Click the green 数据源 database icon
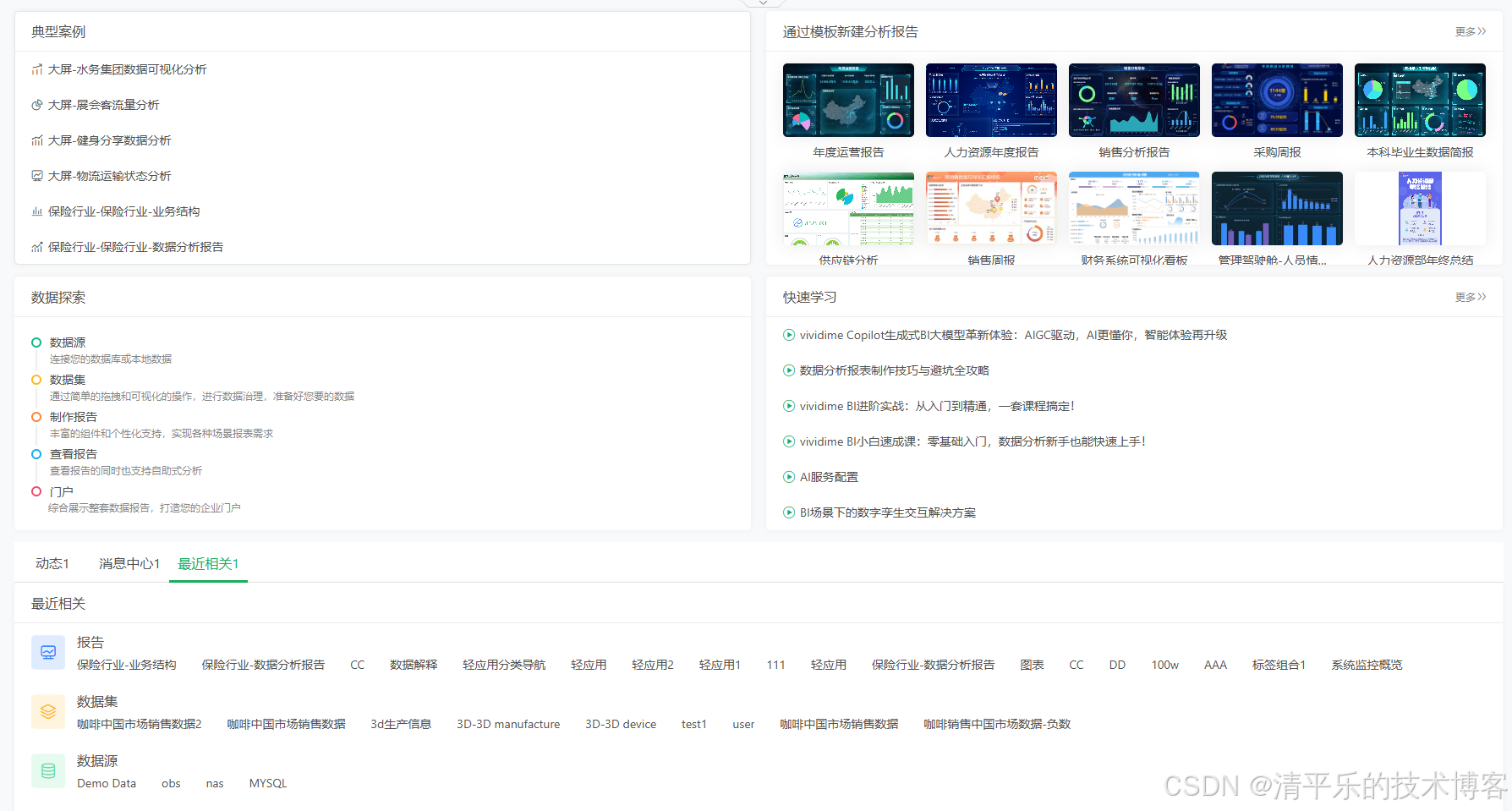The width and height of the screenshot is (1512, 811). (48, 770)
